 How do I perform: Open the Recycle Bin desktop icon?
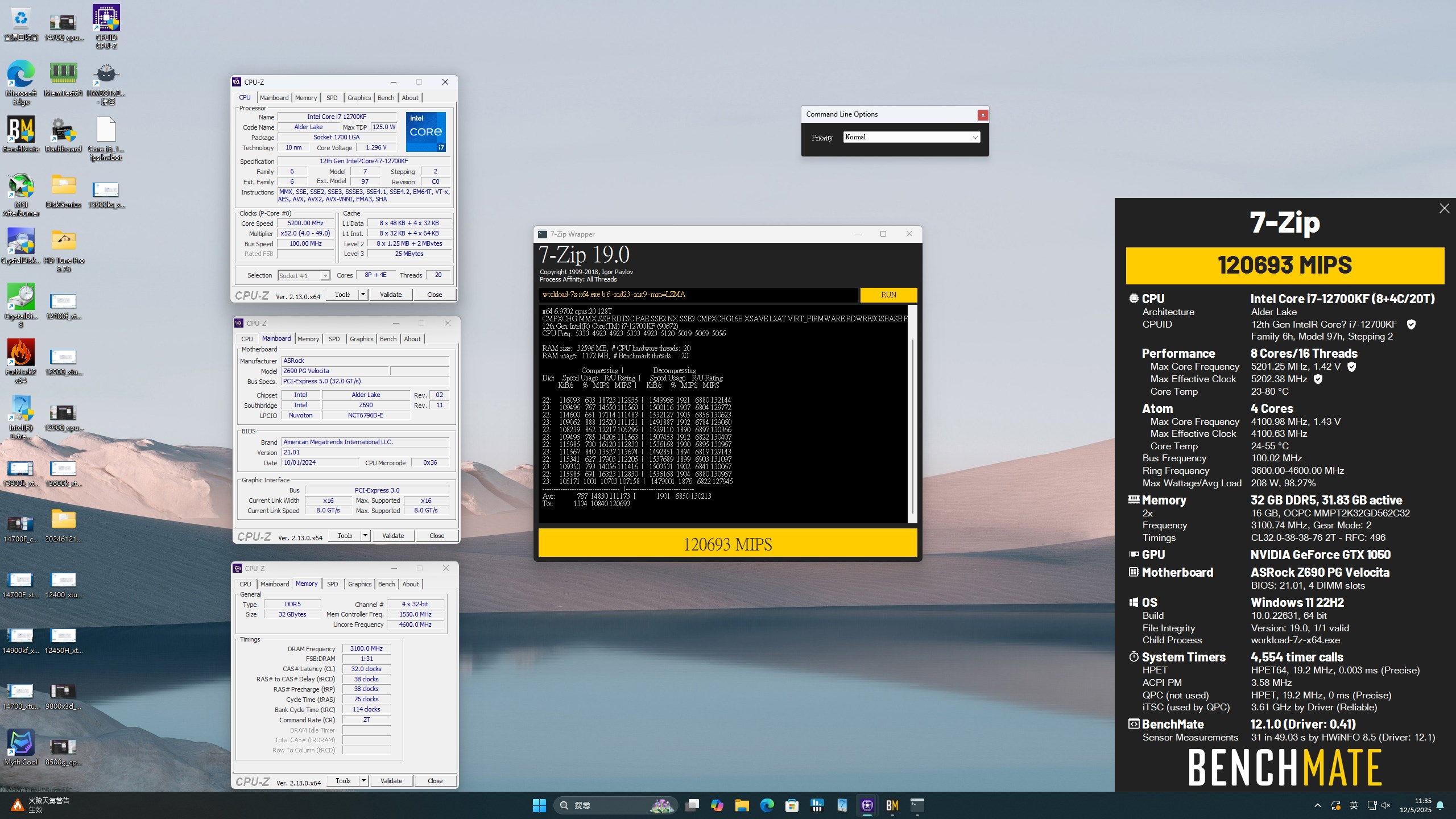tap(21, 25)
